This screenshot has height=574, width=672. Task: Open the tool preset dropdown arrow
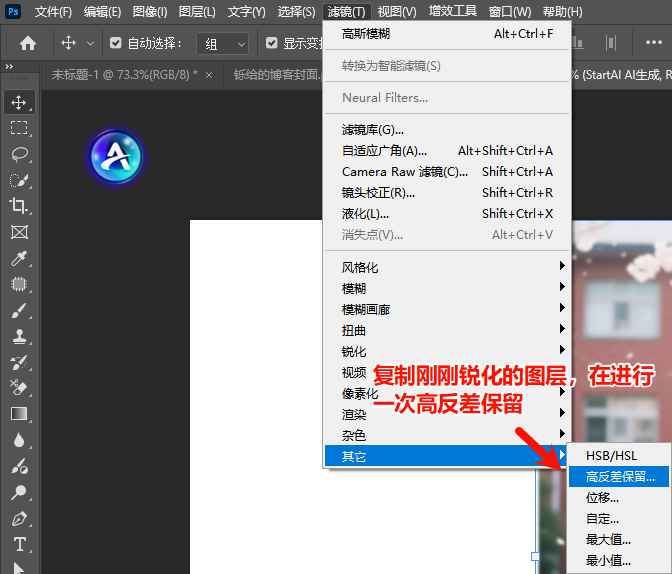[90, 43]
